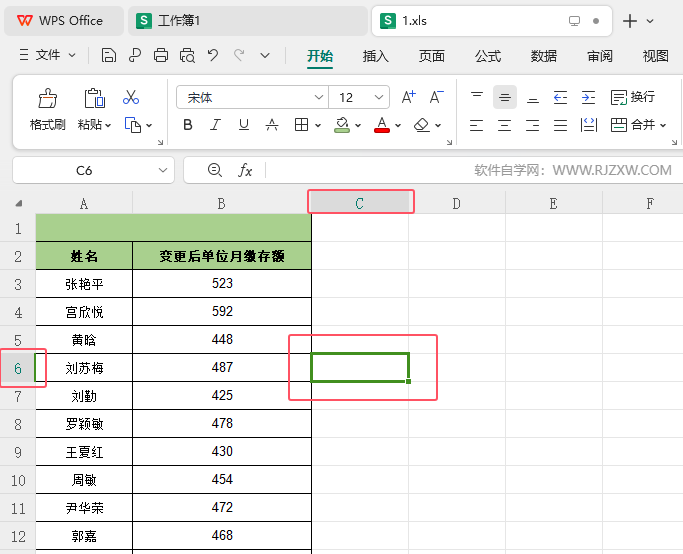Click the WPS Office home tab
Viewport: 683px width, 554px height.
(x=64, y=21)
